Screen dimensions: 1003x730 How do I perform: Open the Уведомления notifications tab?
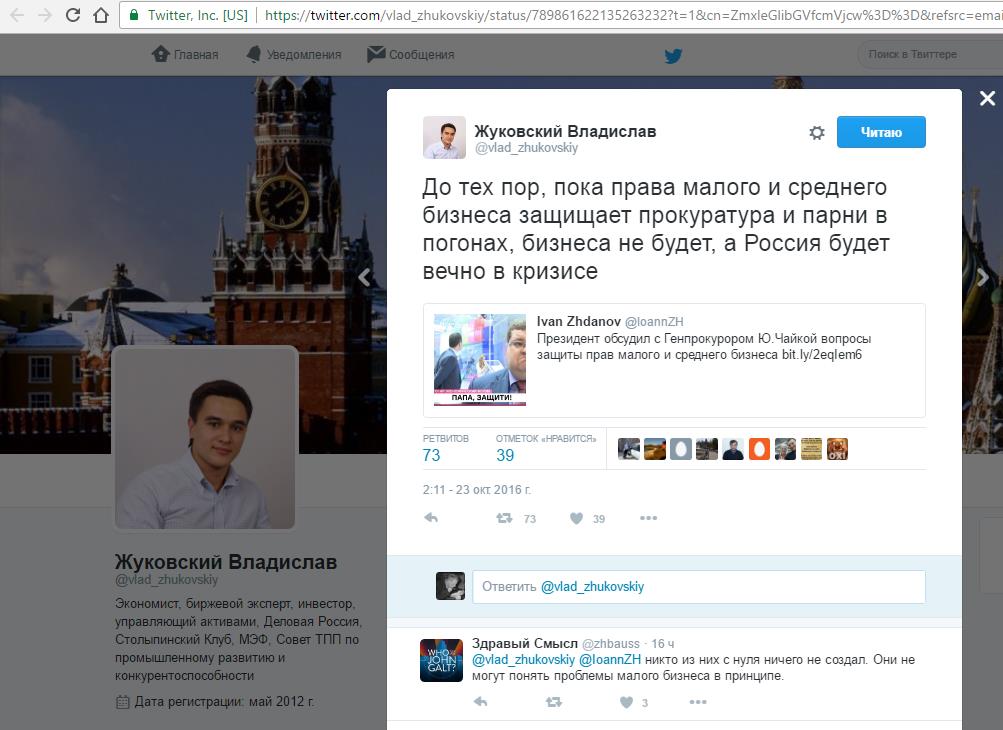(294, 54)
